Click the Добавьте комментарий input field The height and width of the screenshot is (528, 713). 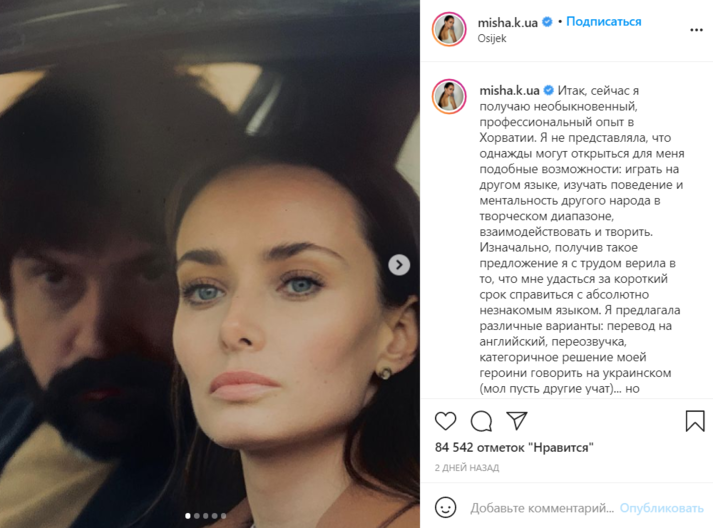[542, 508]
